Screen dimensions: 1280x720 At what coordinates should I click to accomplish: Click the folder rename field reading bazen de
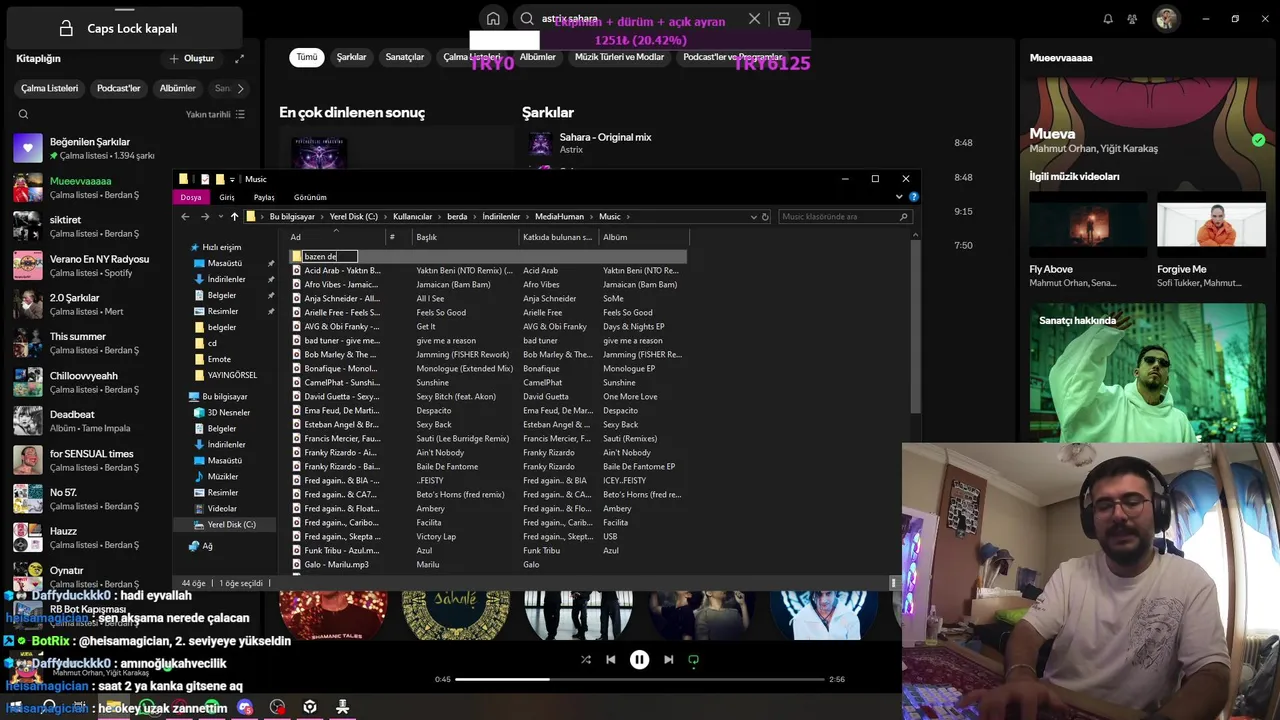[329, 257]
